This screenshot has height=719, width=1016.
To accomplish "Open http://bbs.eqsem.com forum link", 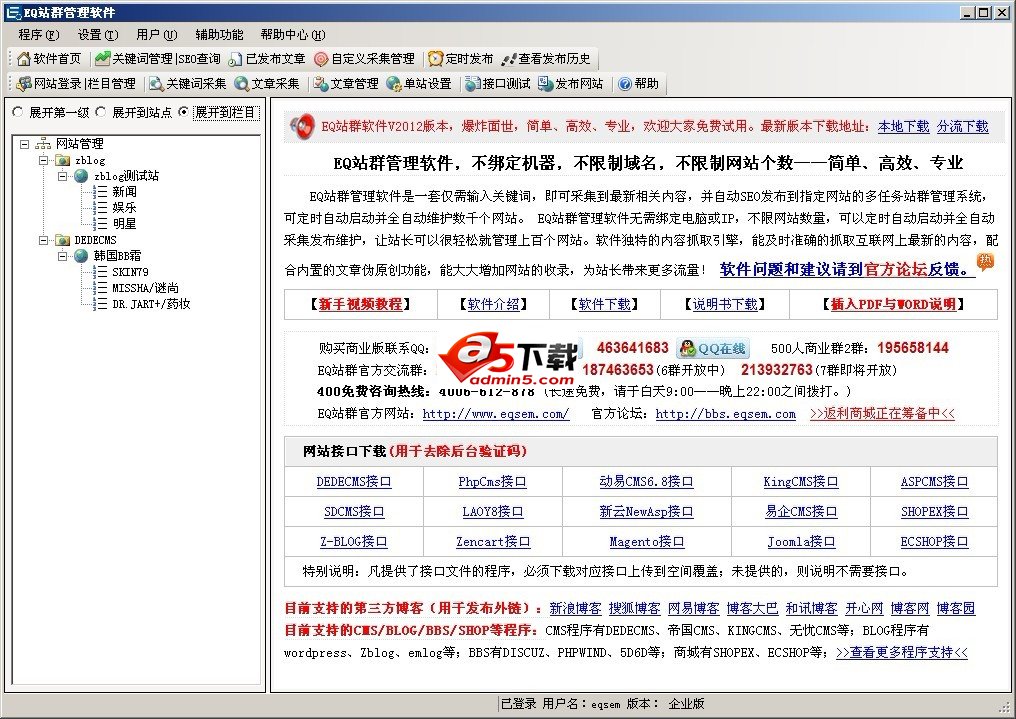I will pos(725,413).
